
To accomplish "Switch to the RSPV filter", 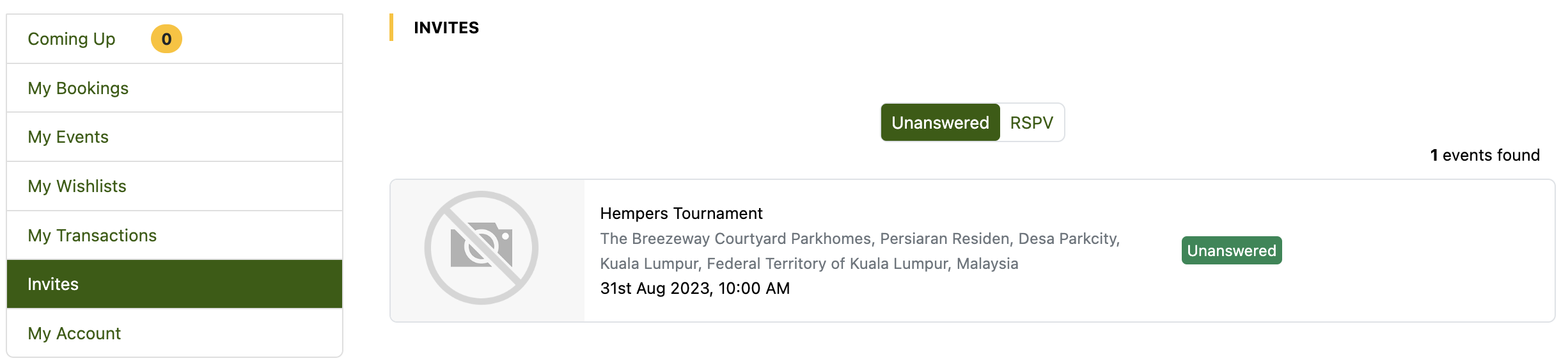I will point(1031,122).
